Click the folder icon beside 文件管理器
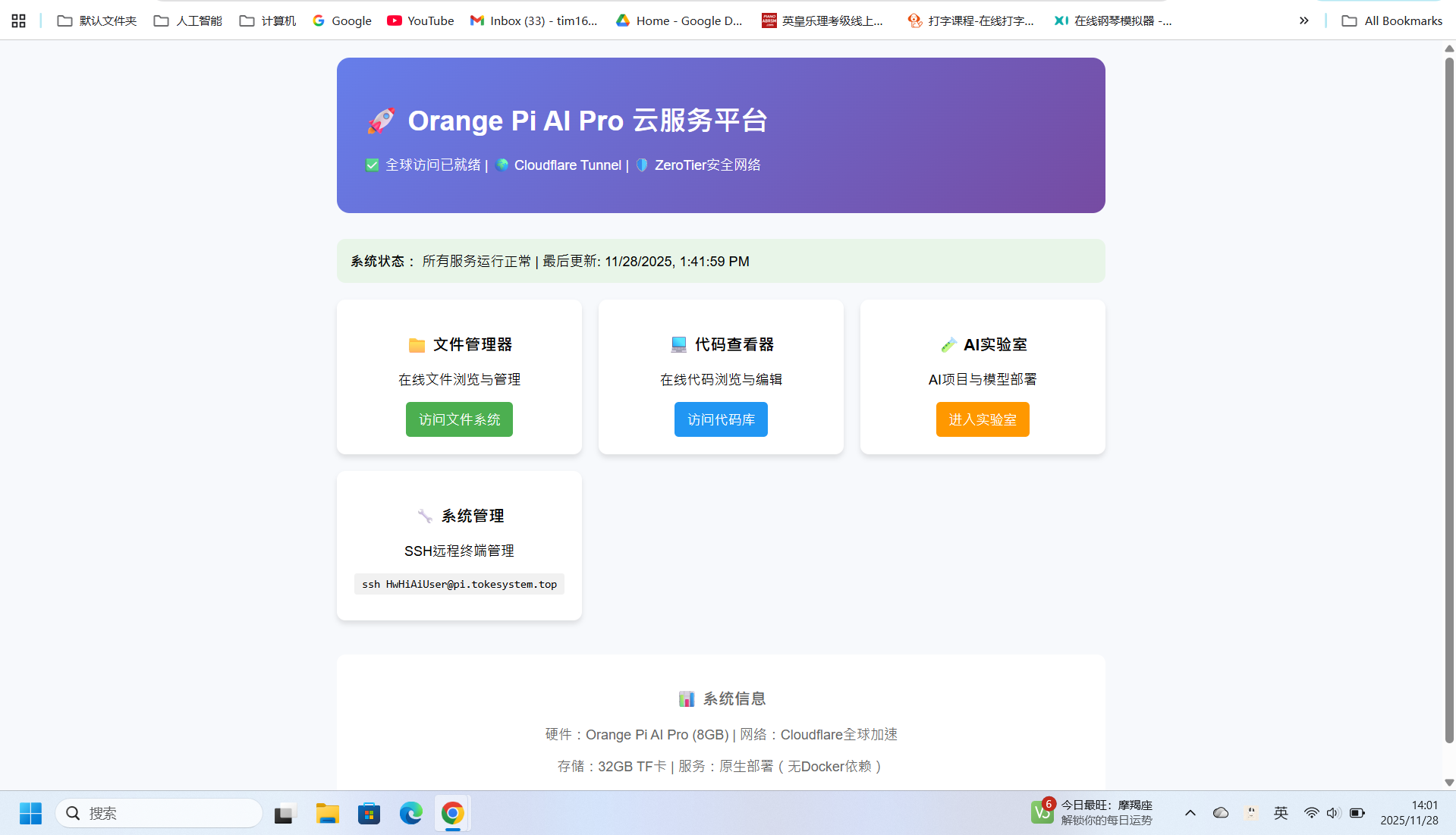Viewport: 1456px width, 835px height. (417, 345)
